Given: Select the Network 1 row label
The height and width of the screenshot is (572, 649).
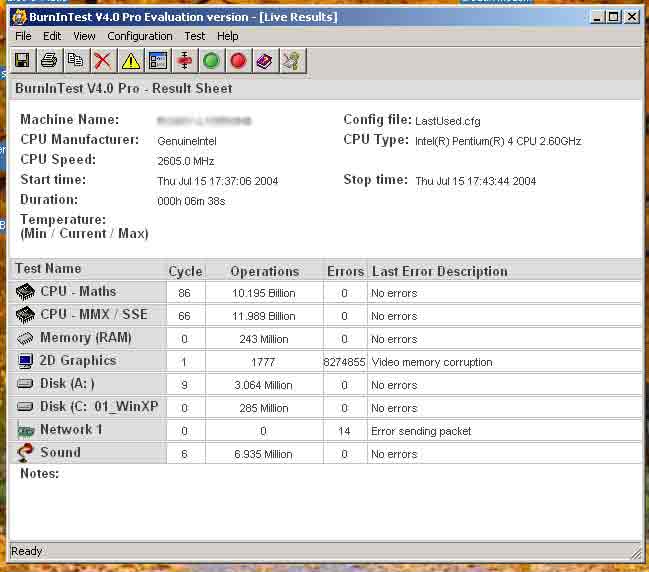Looking at the screenshot, I should [71, 430].
